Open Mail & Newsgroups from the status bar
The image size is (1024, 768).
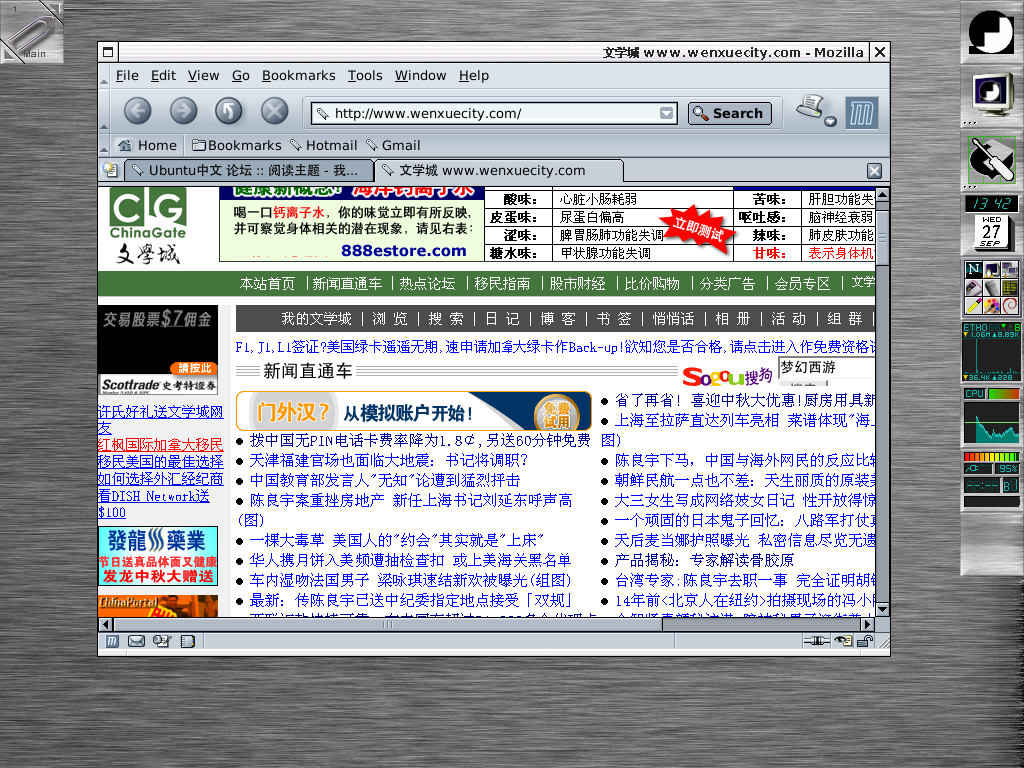point(136,641)
